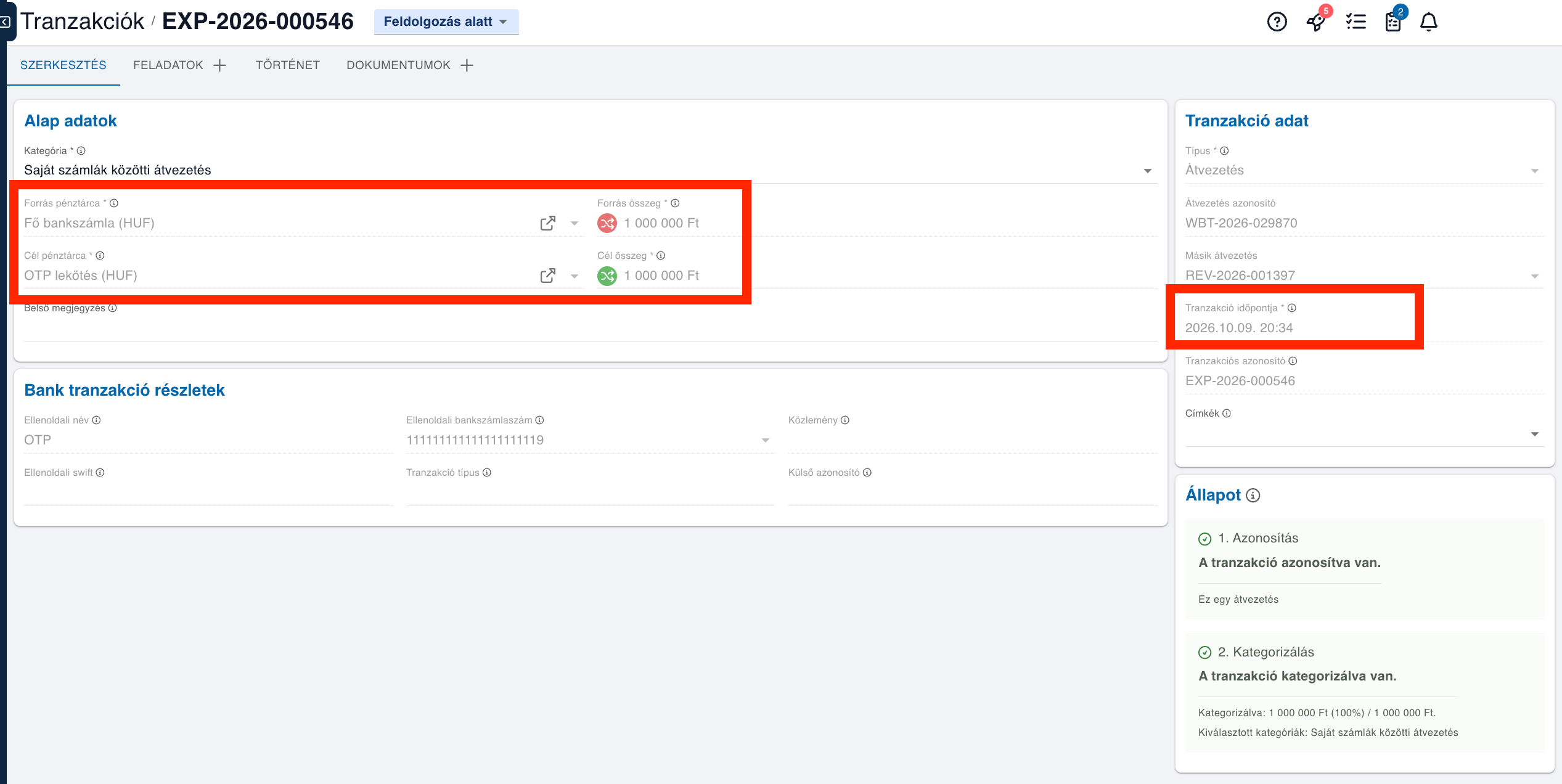The width and height of the screenshot is (1562, 784).
Task: Click the red shuffle icon by Forrás összeg
Action: [607, 223]
